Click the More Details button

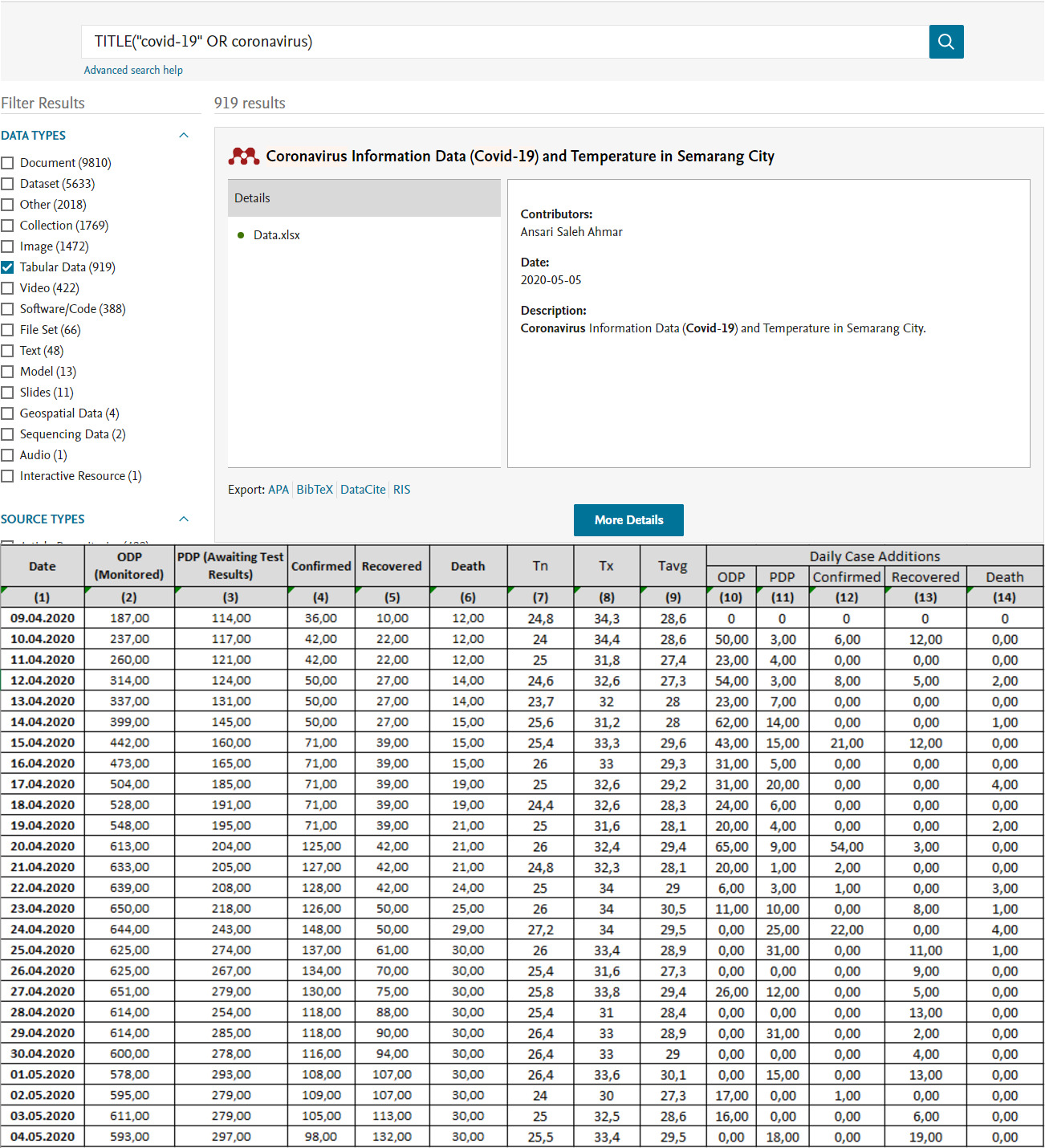[x=628, y=520]
